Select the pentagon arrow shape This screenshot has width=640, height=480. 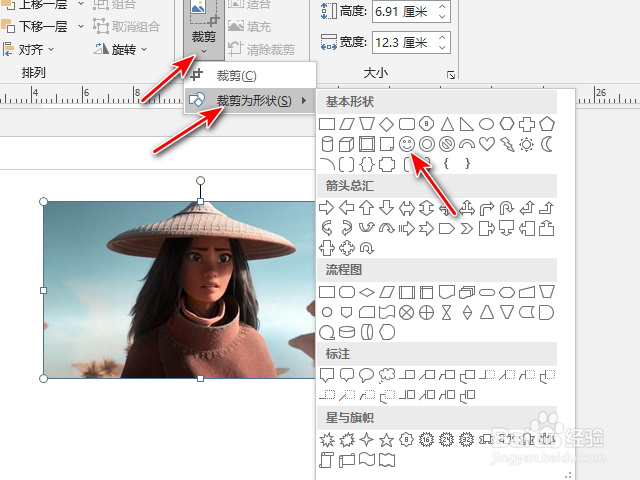pyautogui.click(x=447, y=229)
